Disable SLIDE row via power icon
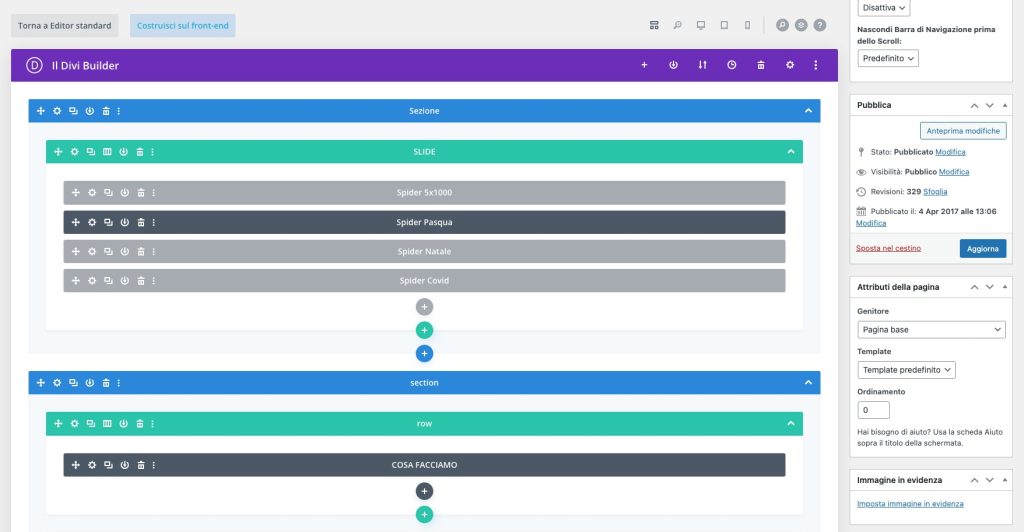This screenshot has width=1024, height=532. (x=123, y=151)
